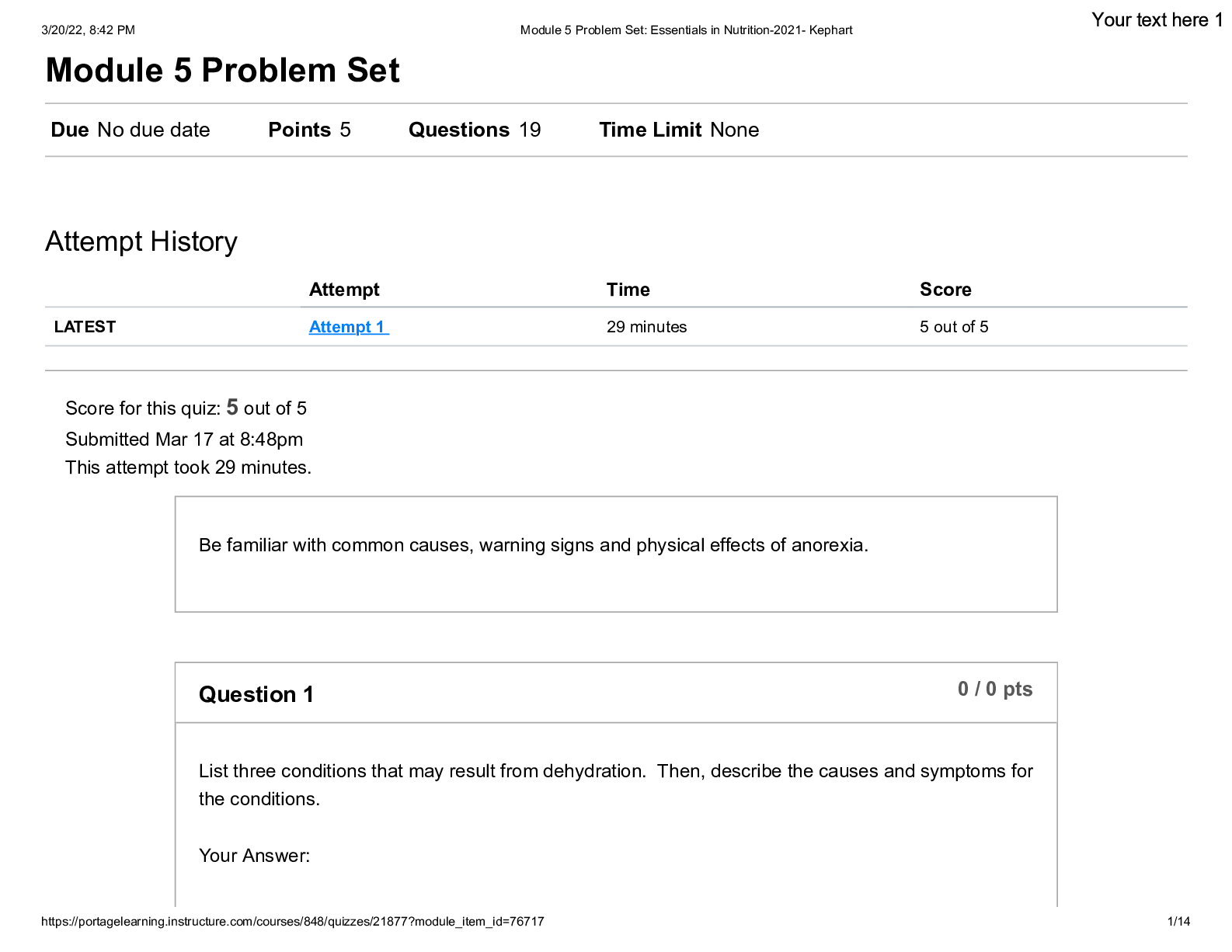Click the "Your text here 1" annotation
Screen dimensions: 1232x952
(1156, 20)
